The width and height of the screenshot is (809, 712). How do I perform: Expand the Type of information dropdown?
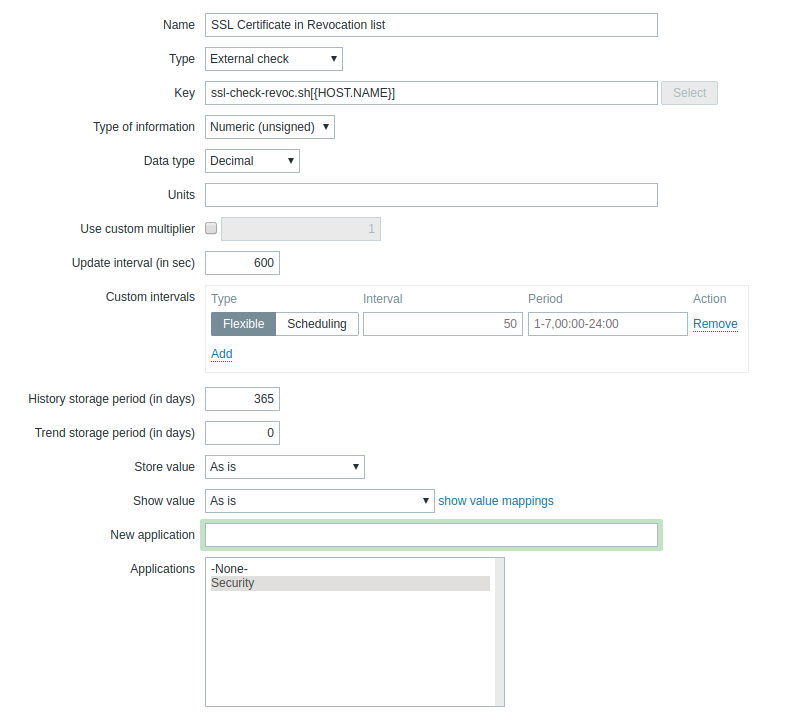point(270,127)
